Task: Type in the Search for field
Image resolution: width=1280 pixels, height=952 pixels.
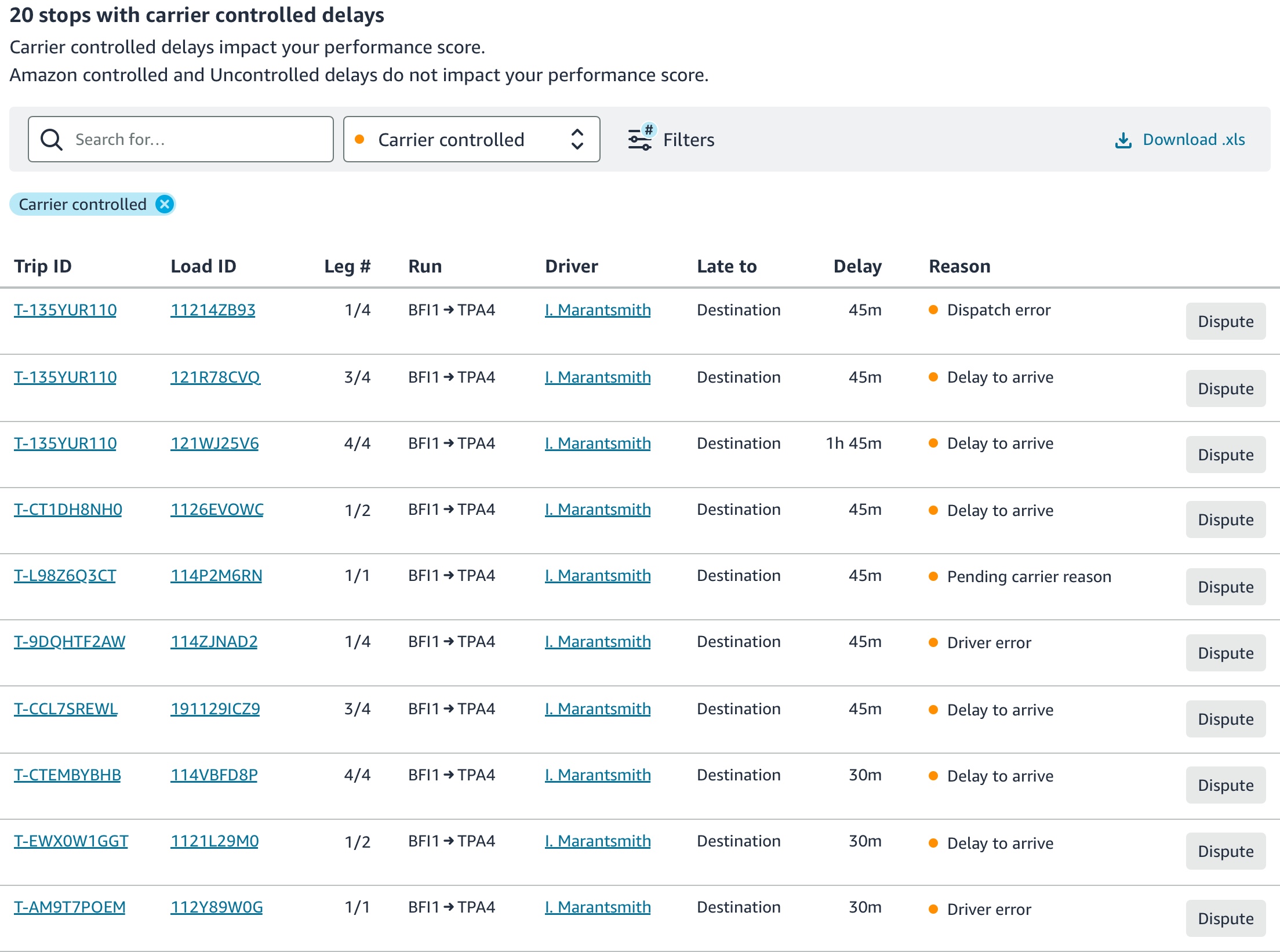Action: click(197, 140)
